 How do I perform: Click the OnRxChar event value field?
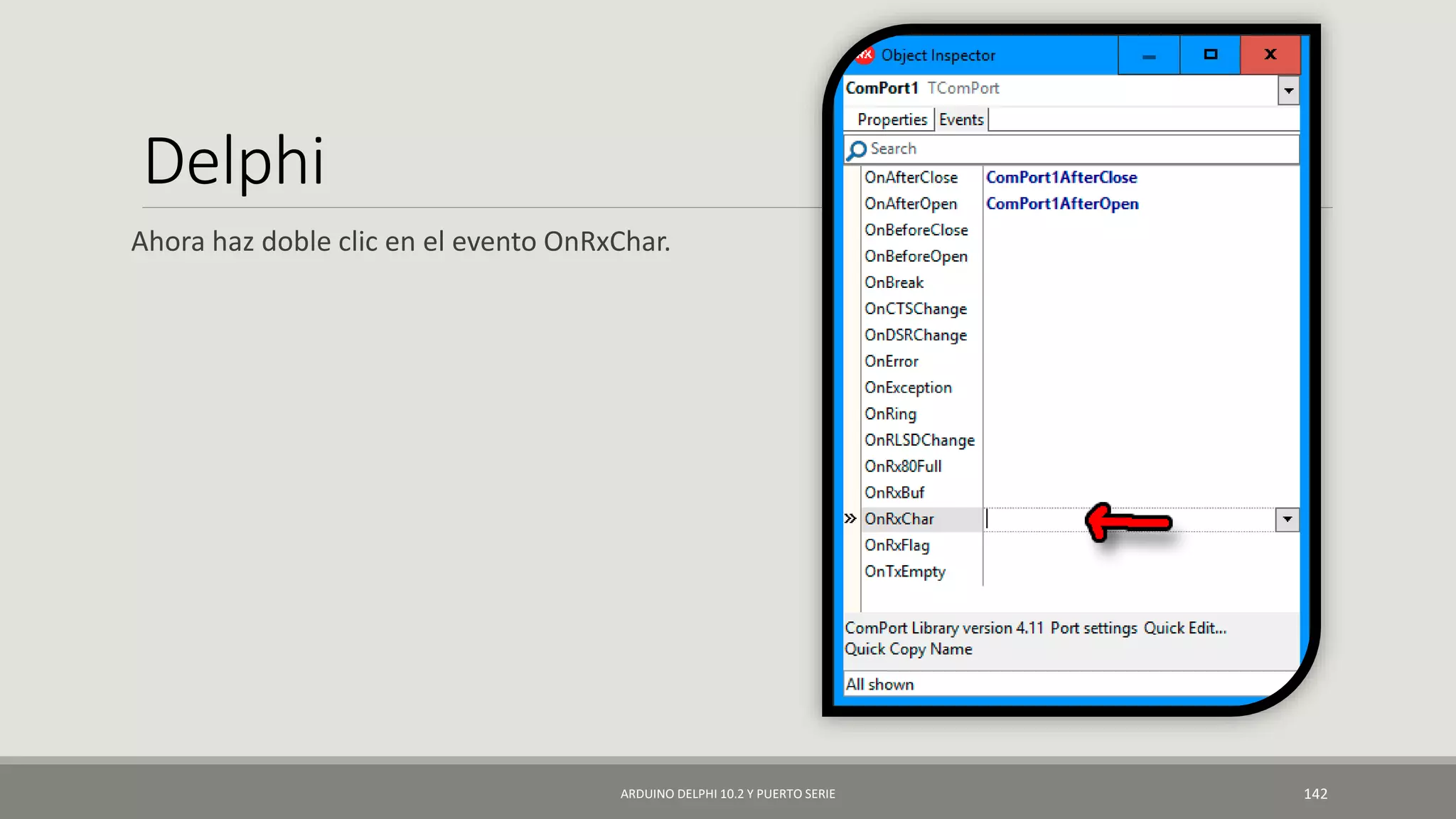(x=1130, y=520)
